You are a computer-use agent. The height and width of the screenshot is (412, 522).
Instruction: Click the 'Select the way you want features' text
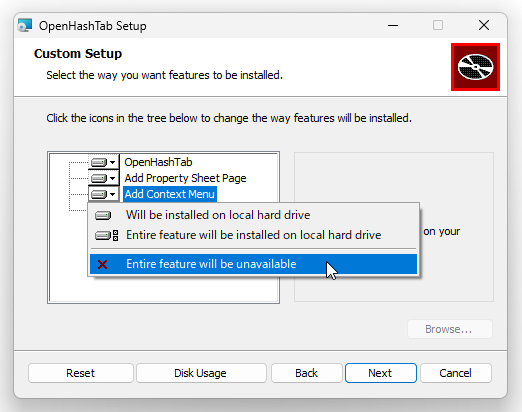(x=164, y=75)
